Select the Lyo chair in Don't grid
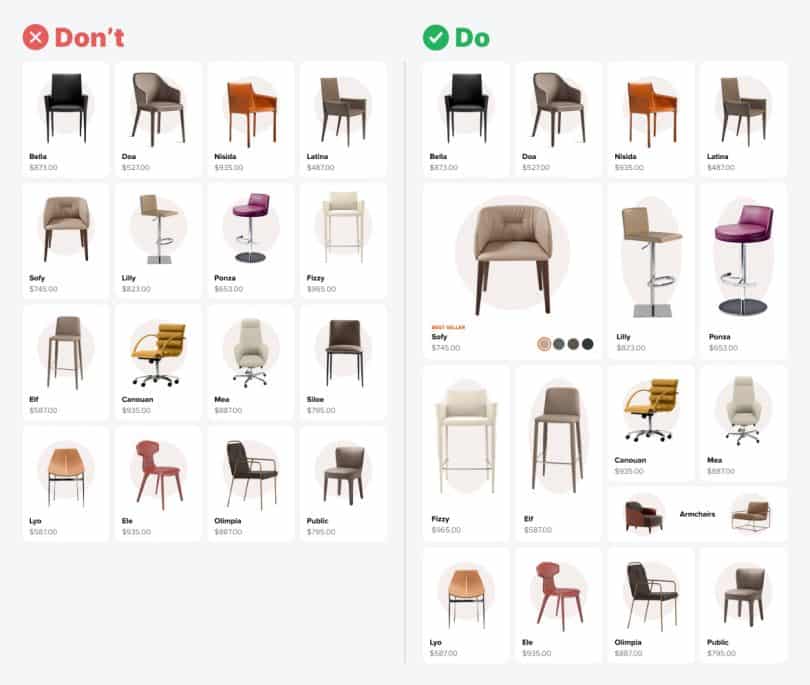This screenshot has width=810, height=685. 66,484
